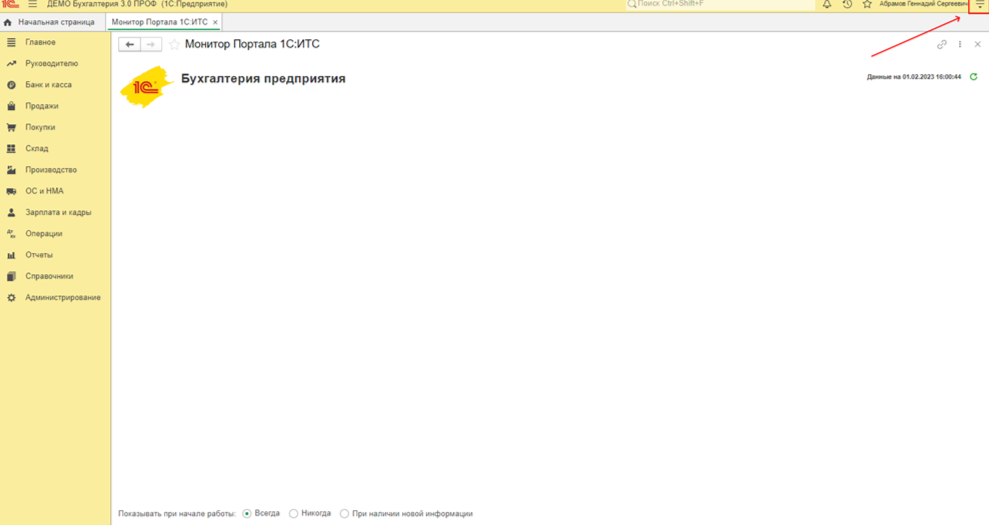Click the Операции debit-credit icon
989x531 pixels.
[x=11, y=234]
